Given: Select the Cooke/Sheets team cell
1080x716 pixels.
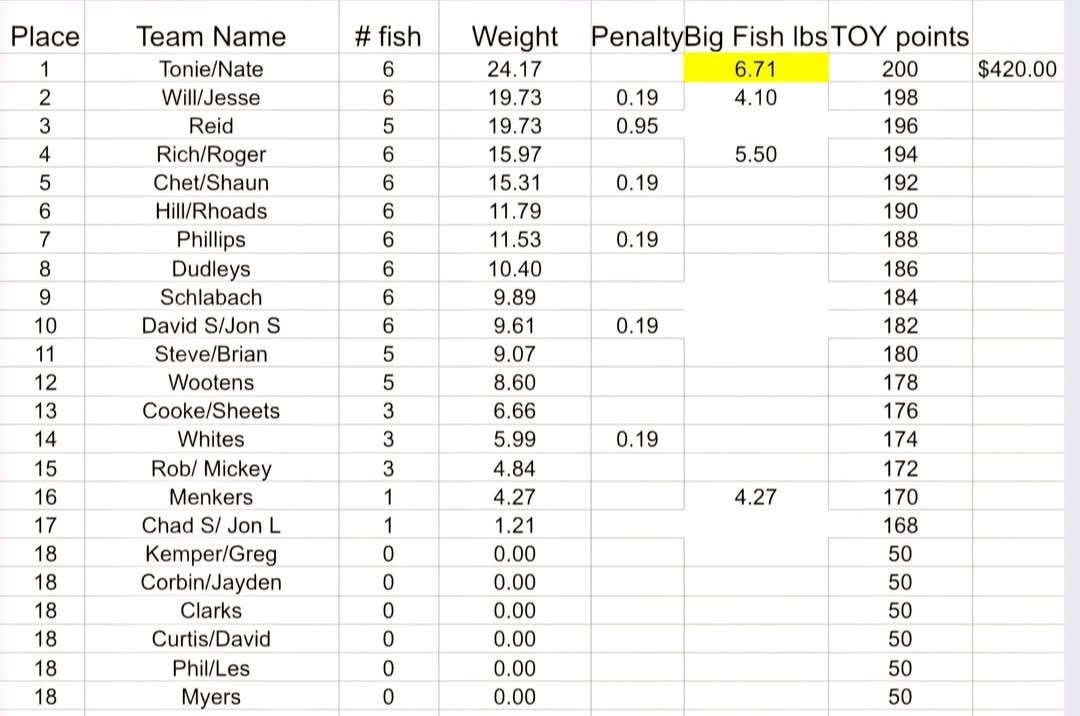Looking at the screenshot, I should click(211, 411).
